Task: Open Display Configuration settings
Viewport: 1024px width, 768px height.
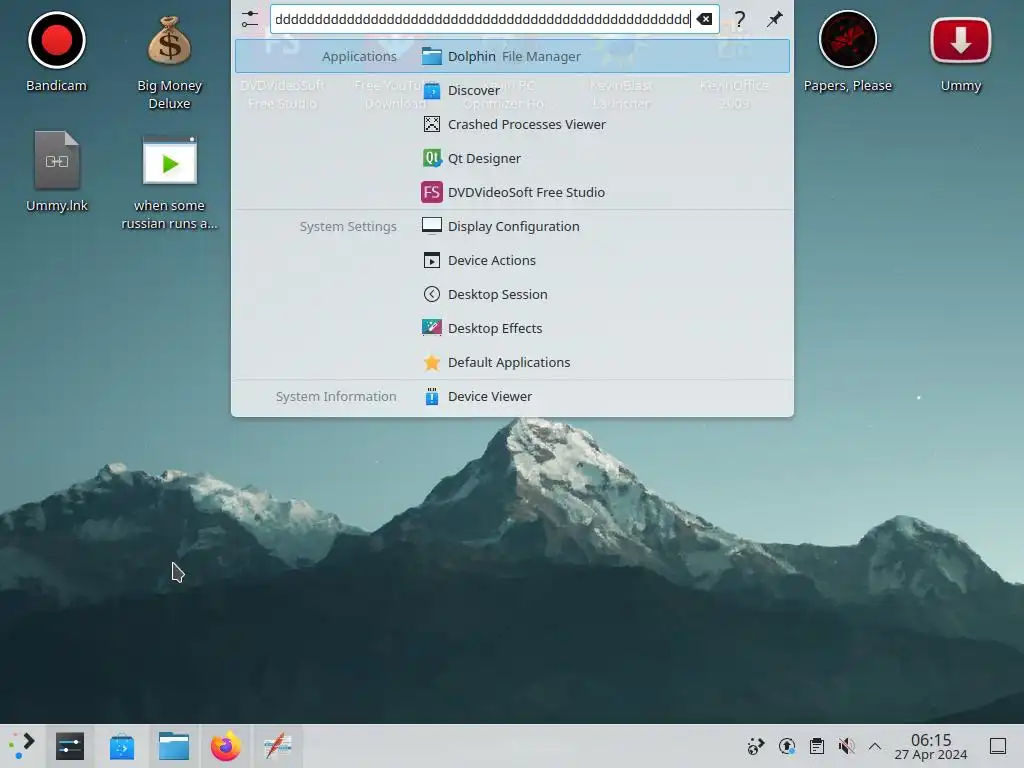Action: 512,226
